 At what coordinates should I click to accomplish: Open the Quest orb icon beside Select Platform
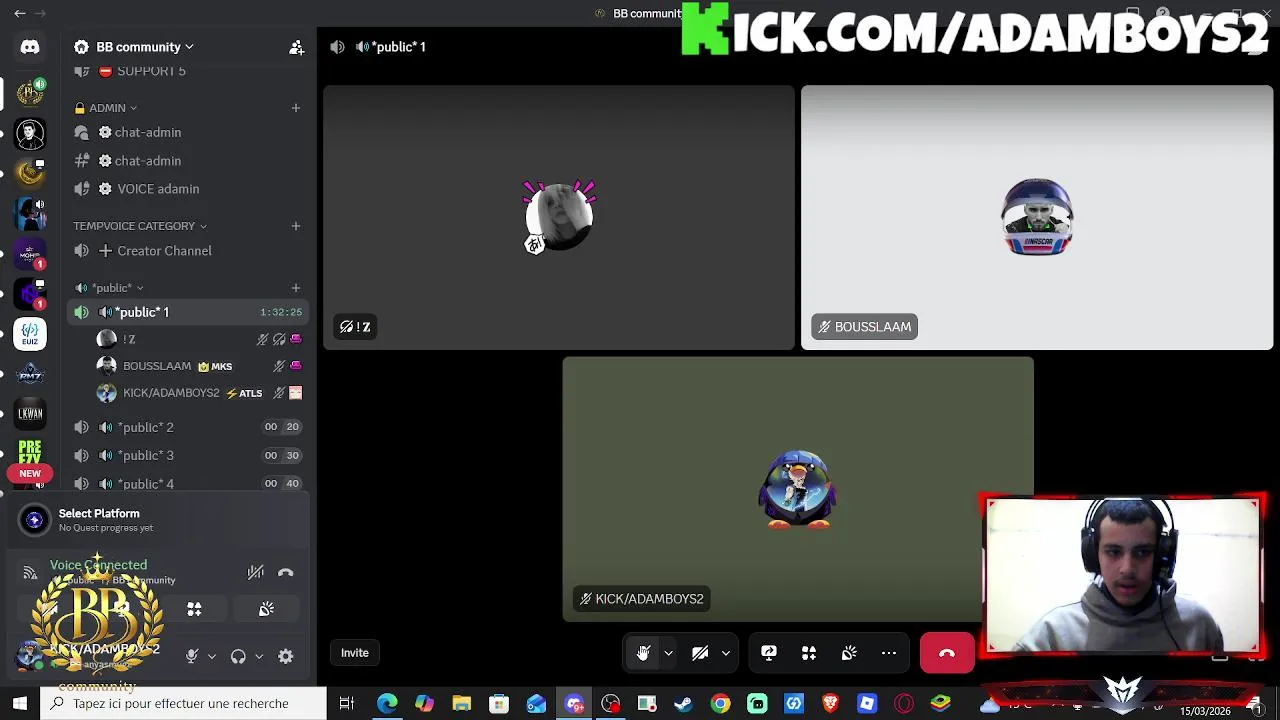(x=35, y=519)
